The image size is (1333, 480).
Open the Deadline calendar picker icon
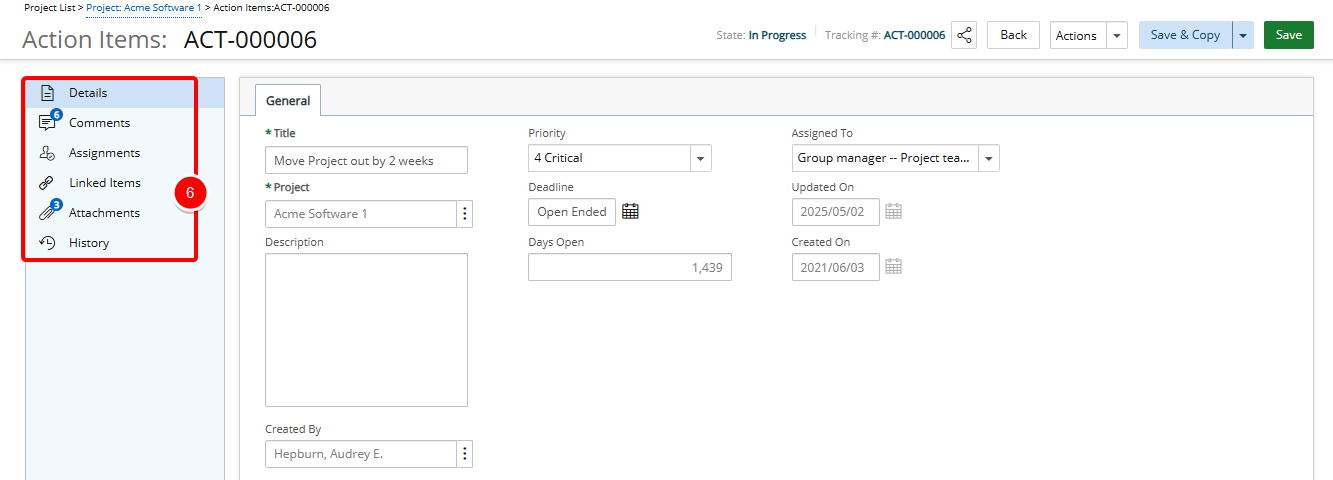click(x=630, y=211)
